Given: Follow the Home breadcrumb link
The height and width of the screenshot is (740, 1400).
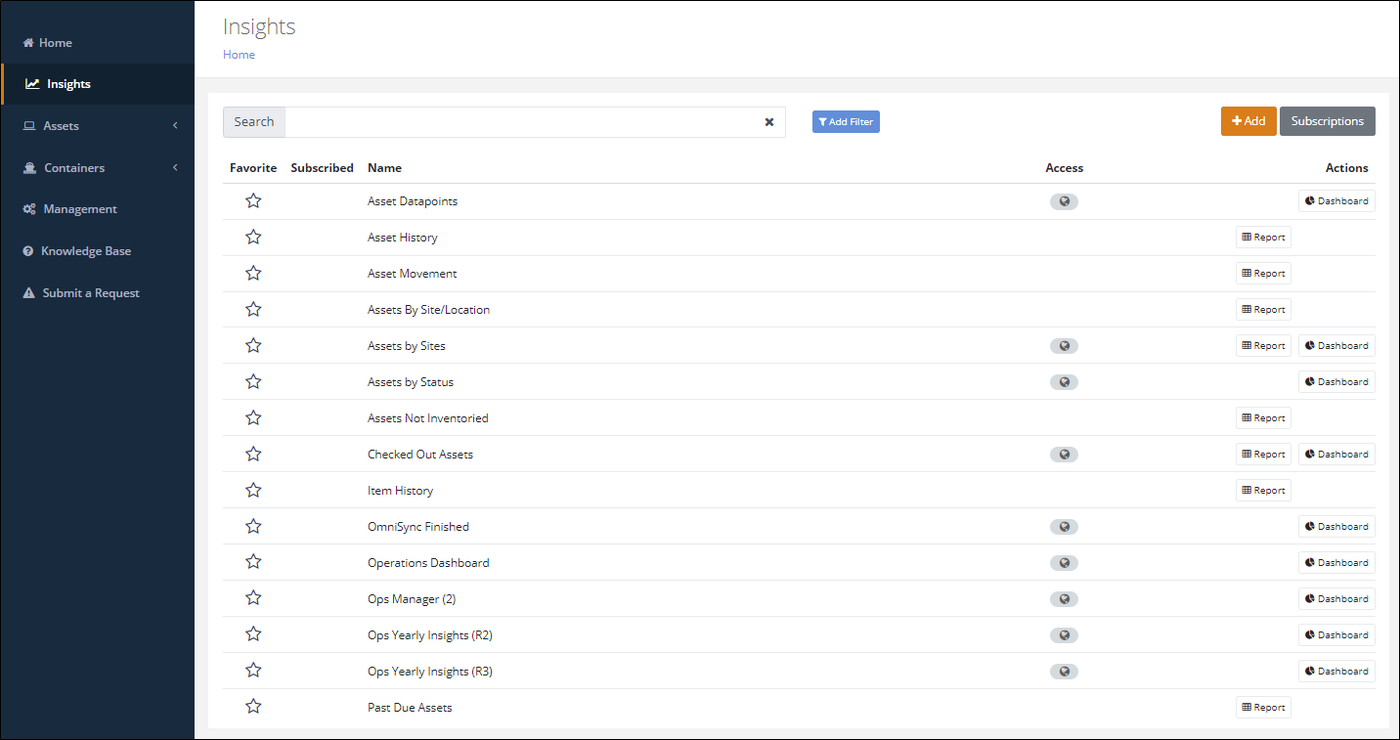Looking at the screenshot, I should click(x=239, y=55).
